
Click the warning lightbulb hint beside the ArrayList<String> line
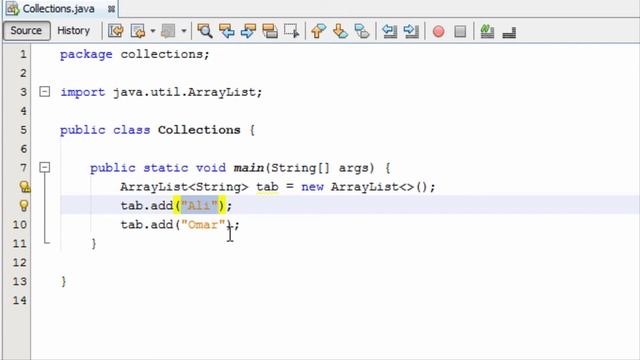[24, 187]
